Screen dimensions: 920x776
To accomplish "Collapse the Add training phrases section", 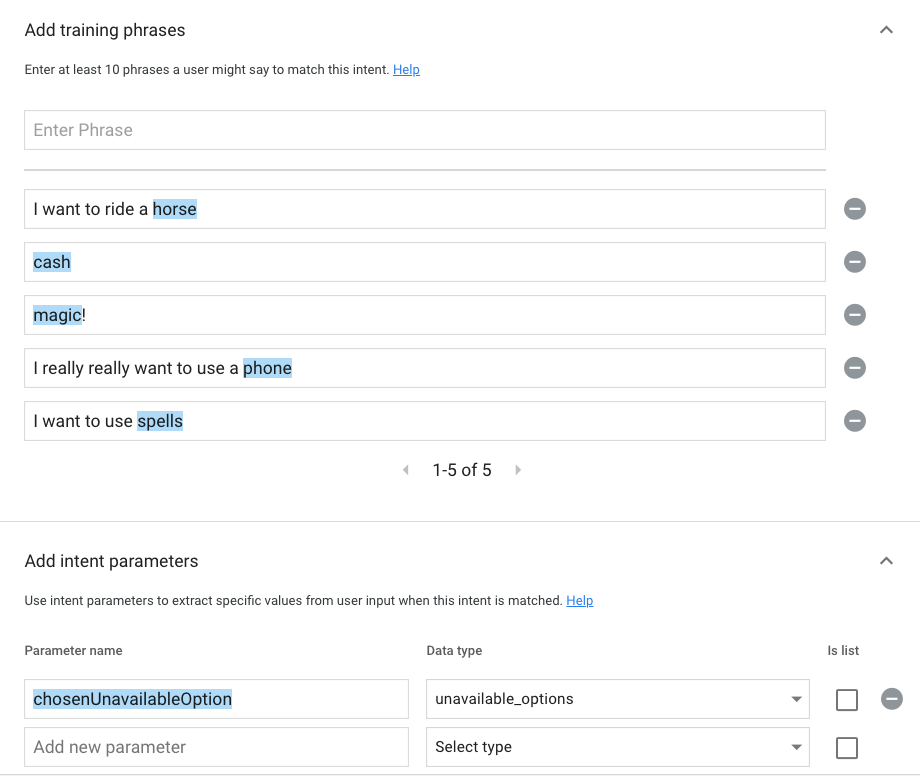I will pos(885,30).
